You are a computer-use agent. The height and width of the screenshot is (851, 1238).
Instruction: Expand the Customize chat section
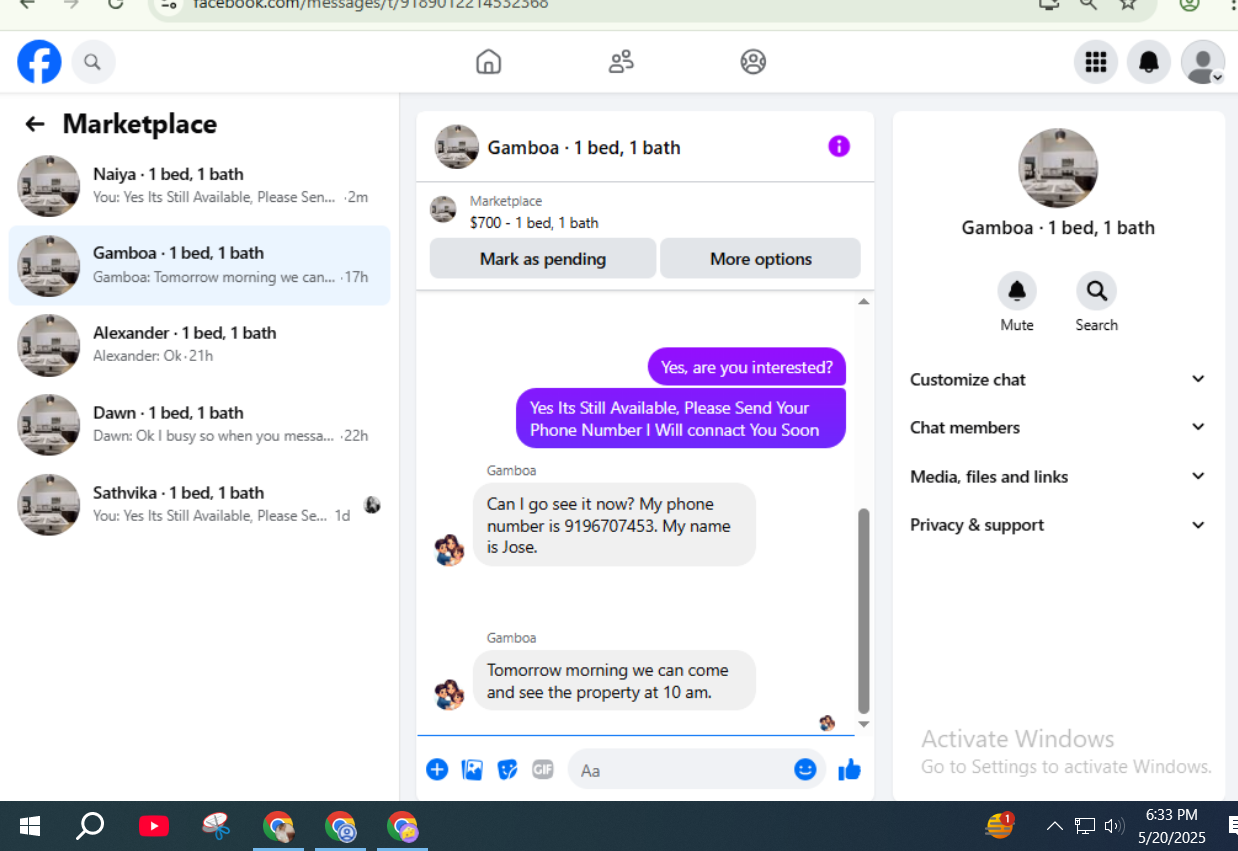[x=1058, y=380]
